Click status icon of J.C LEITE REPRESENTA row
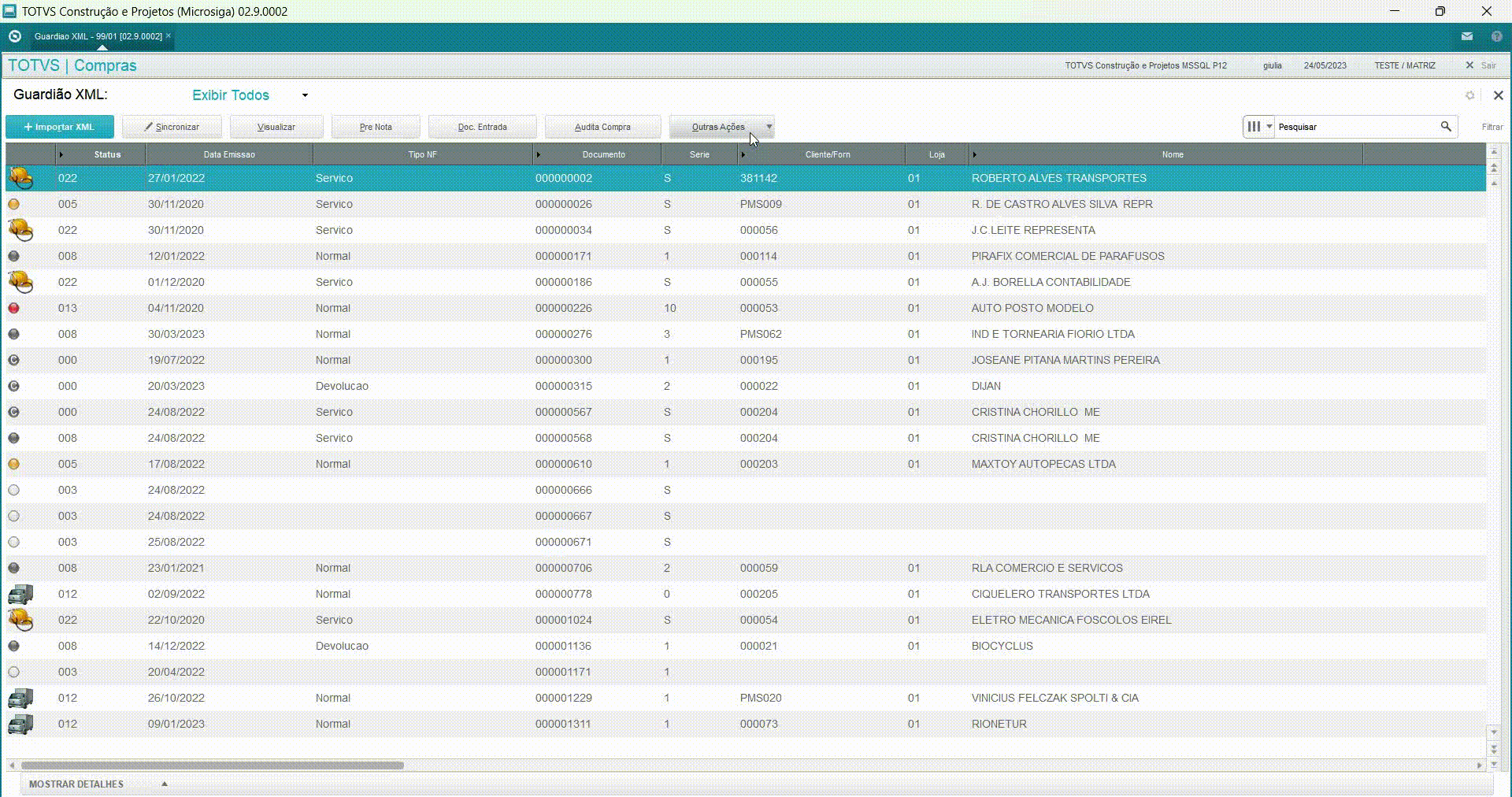Screen dimensions: 1512x797 coord(20,230)
